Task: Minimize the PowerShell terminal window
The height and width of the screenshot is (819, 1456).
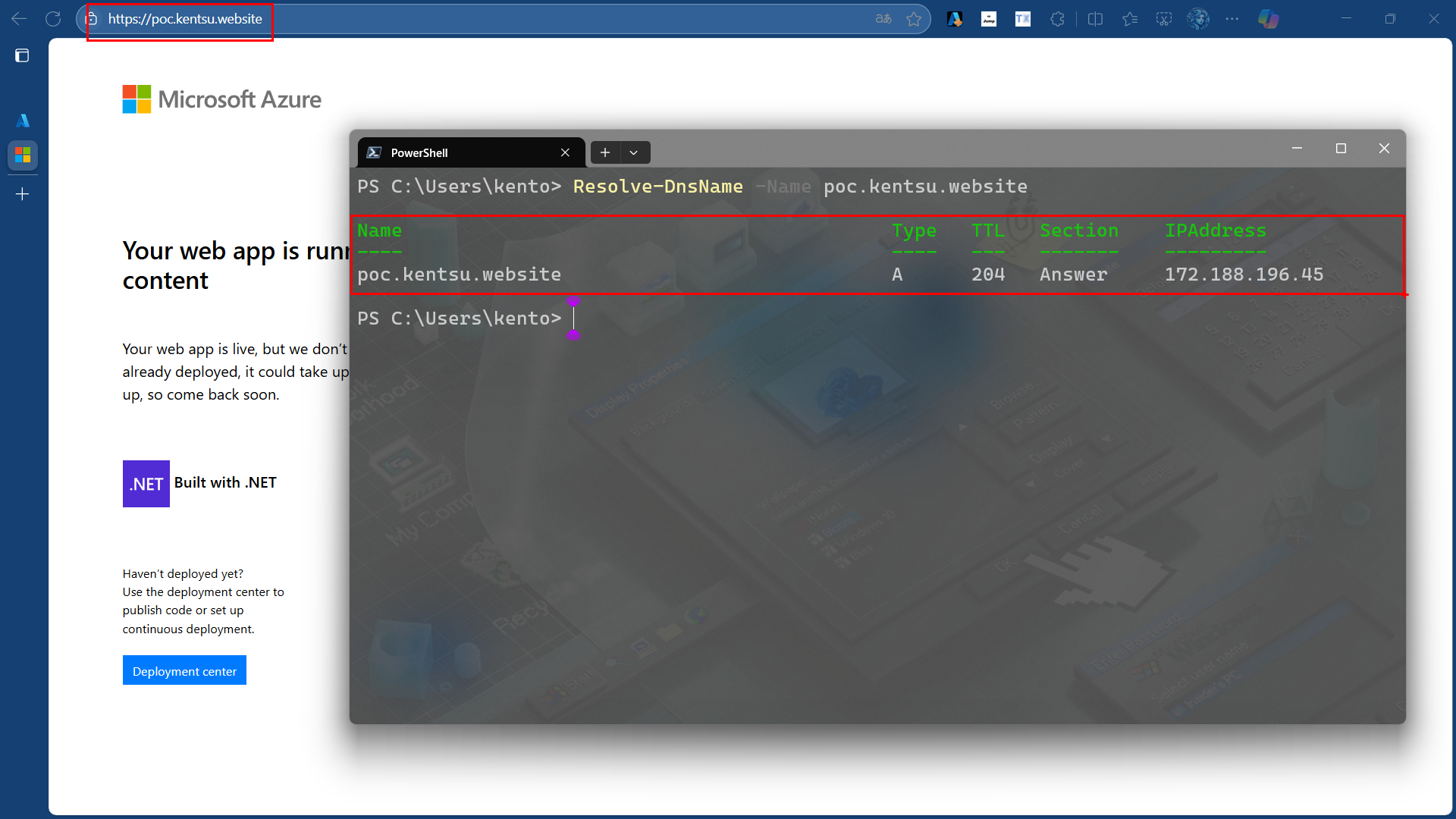Action: [x=1298, y=149]
